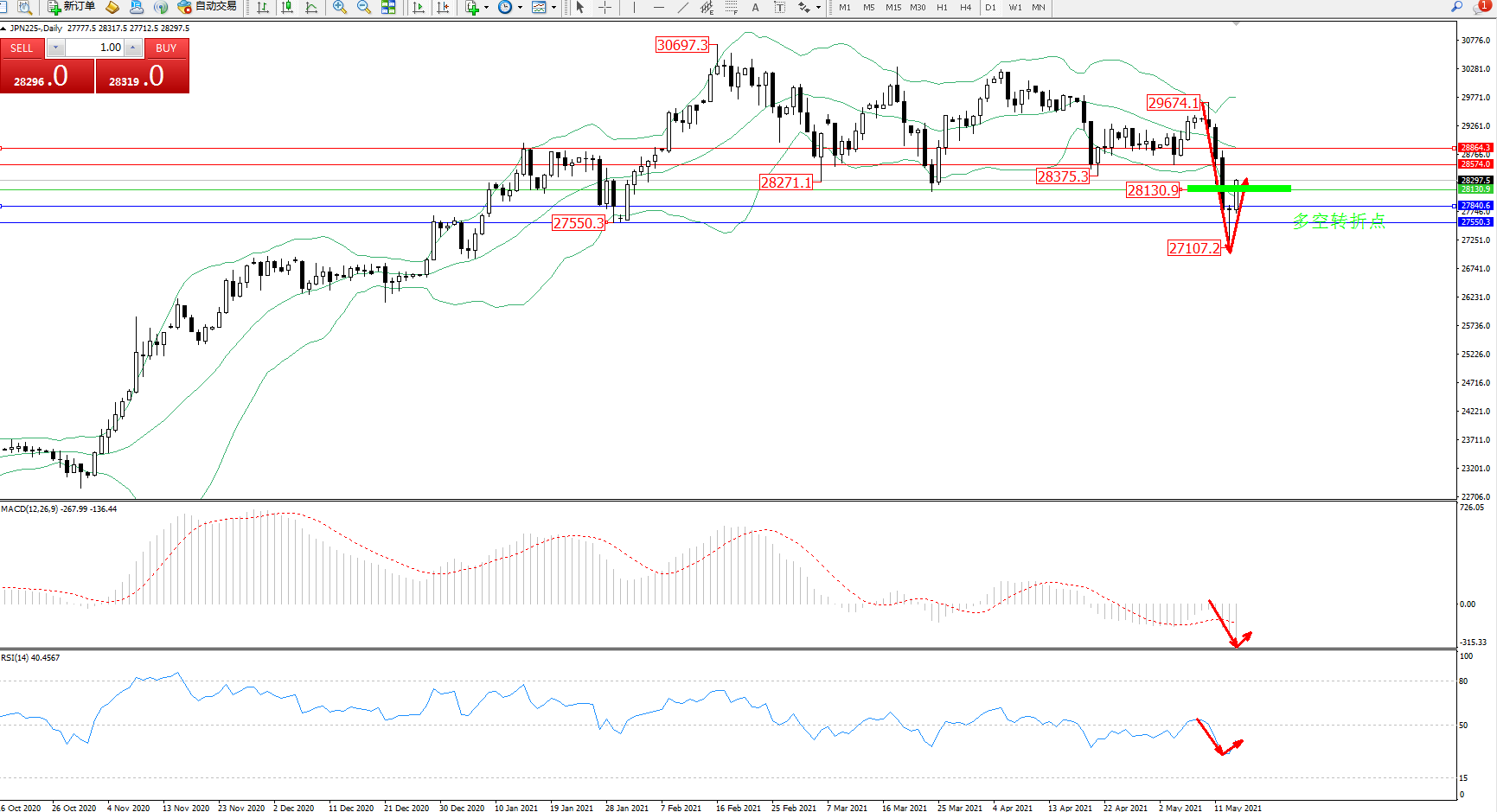
Task: Zoom in on the chart
Action: [x=340, y=7]
